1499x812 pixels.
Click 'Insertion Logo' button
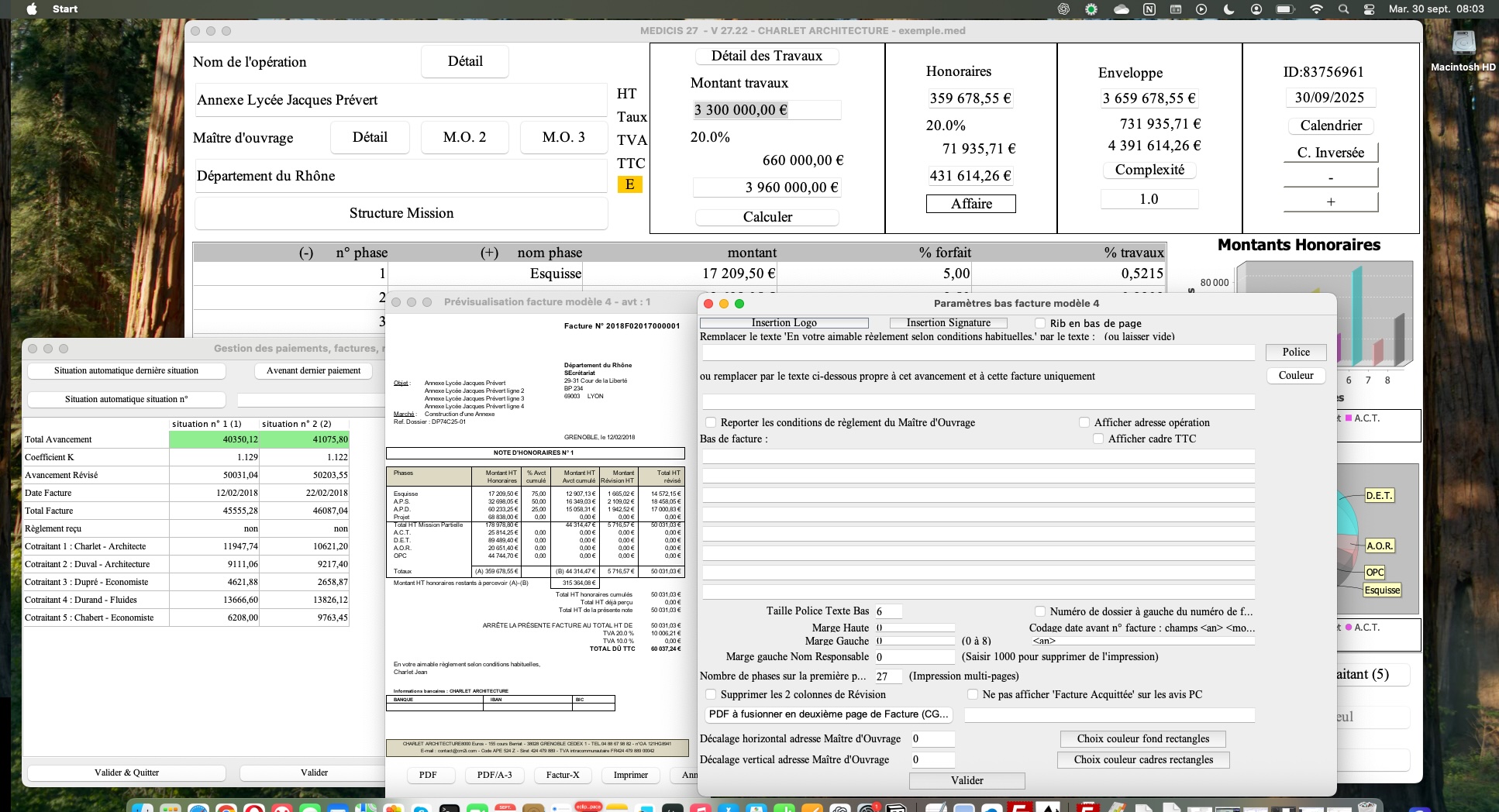[x=784, y=323]
